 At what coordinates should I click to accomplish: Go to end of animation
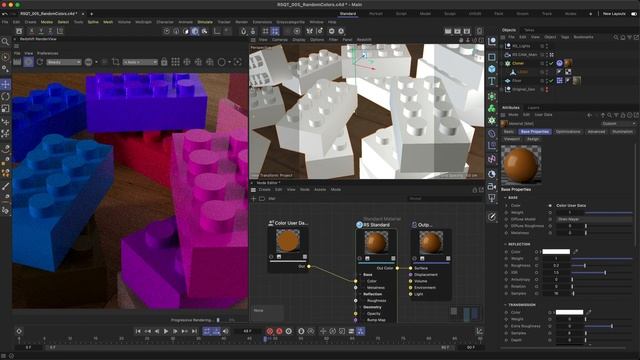194,331
